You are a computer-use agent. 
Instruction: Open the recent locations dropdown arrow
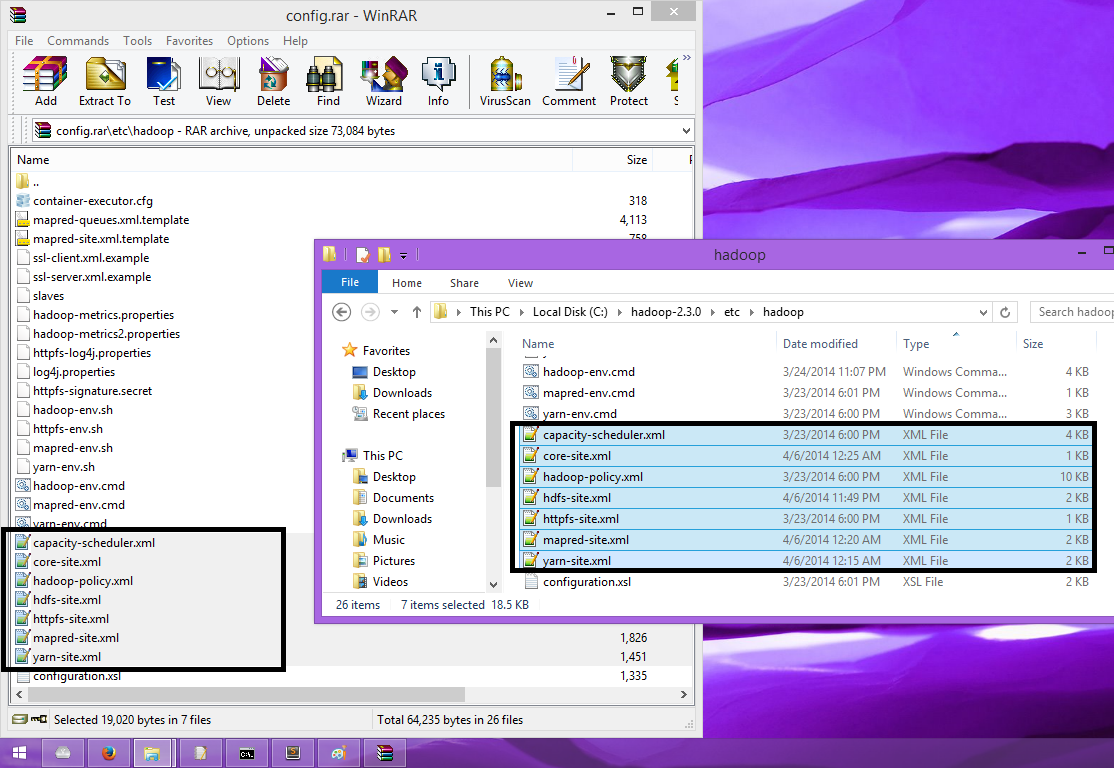coord(394,312)
